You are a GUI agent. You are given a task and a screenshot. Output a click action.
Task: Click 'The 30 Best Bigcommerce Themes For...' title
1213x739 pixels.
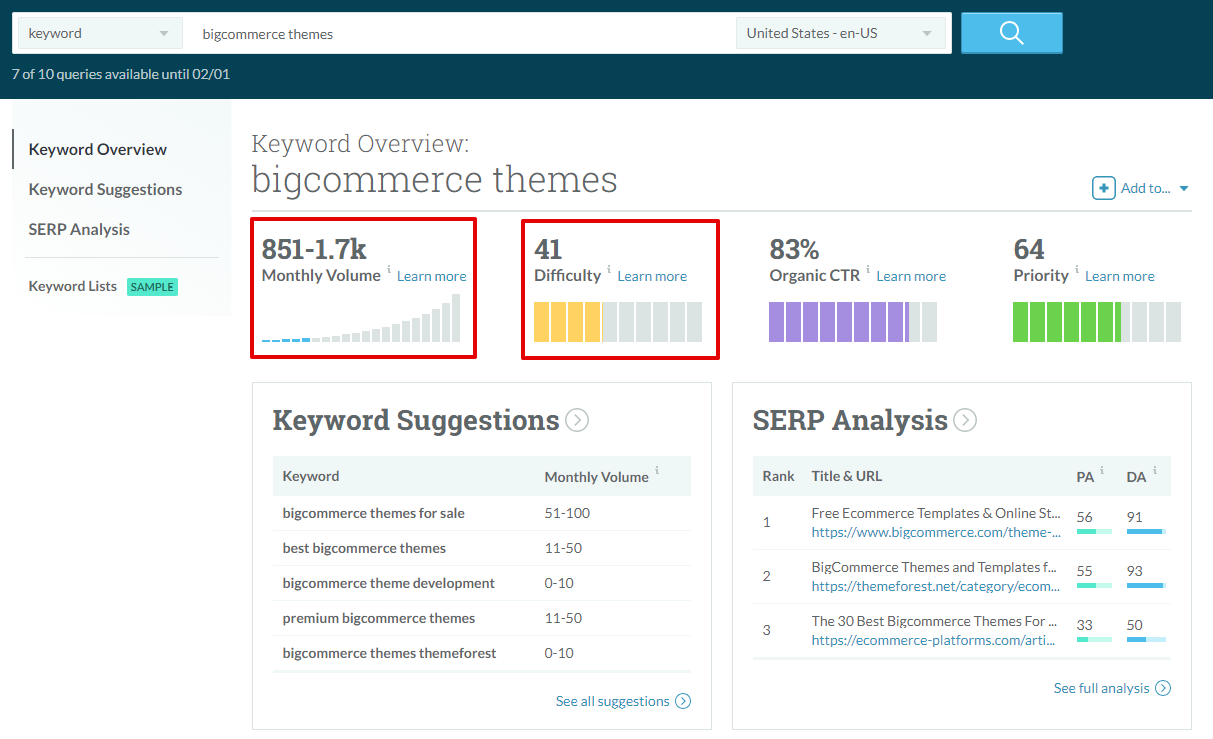(935, 621)
